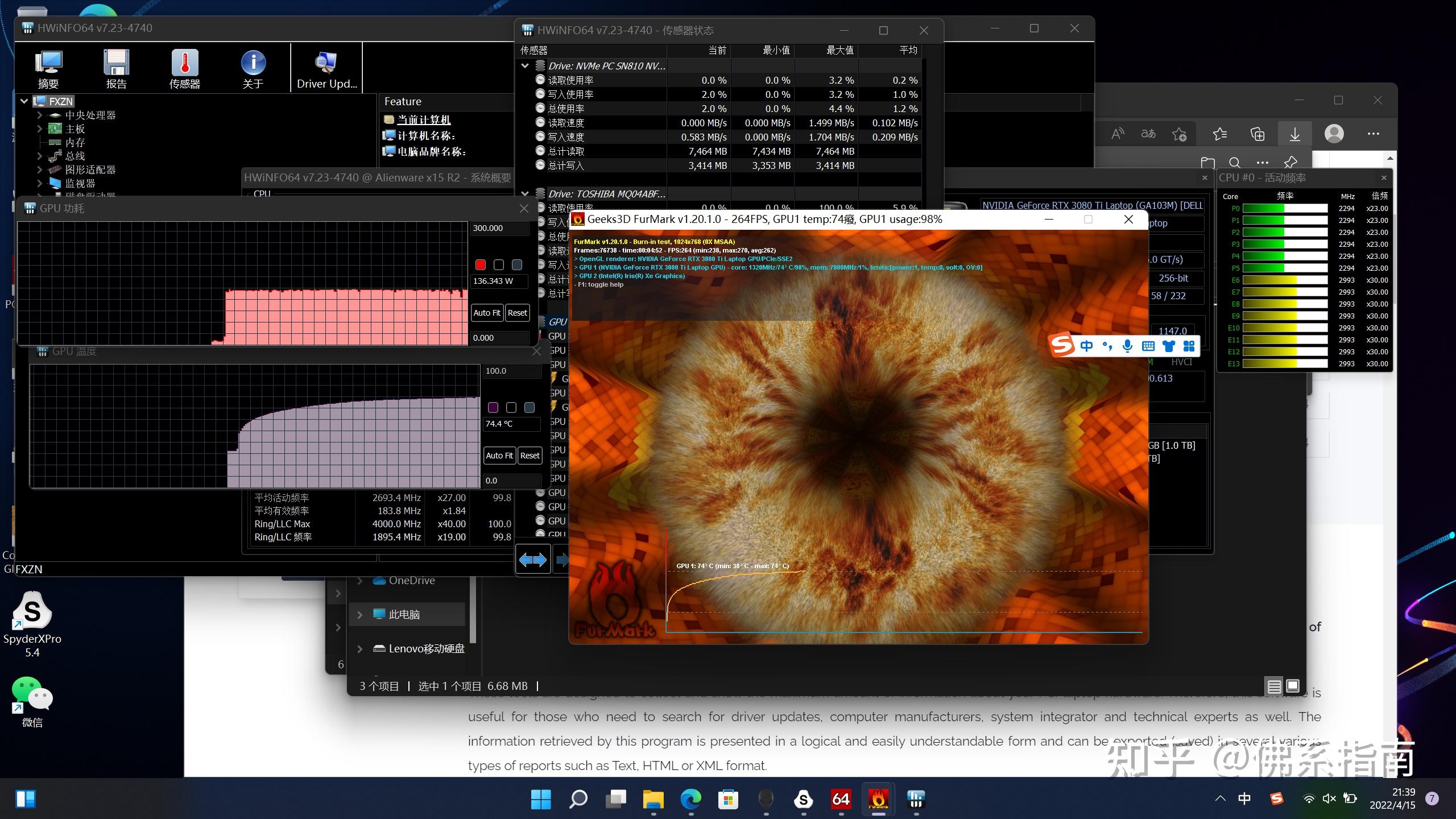Open the 摘要 summary tool in HWiNFO64

(48, 69)
